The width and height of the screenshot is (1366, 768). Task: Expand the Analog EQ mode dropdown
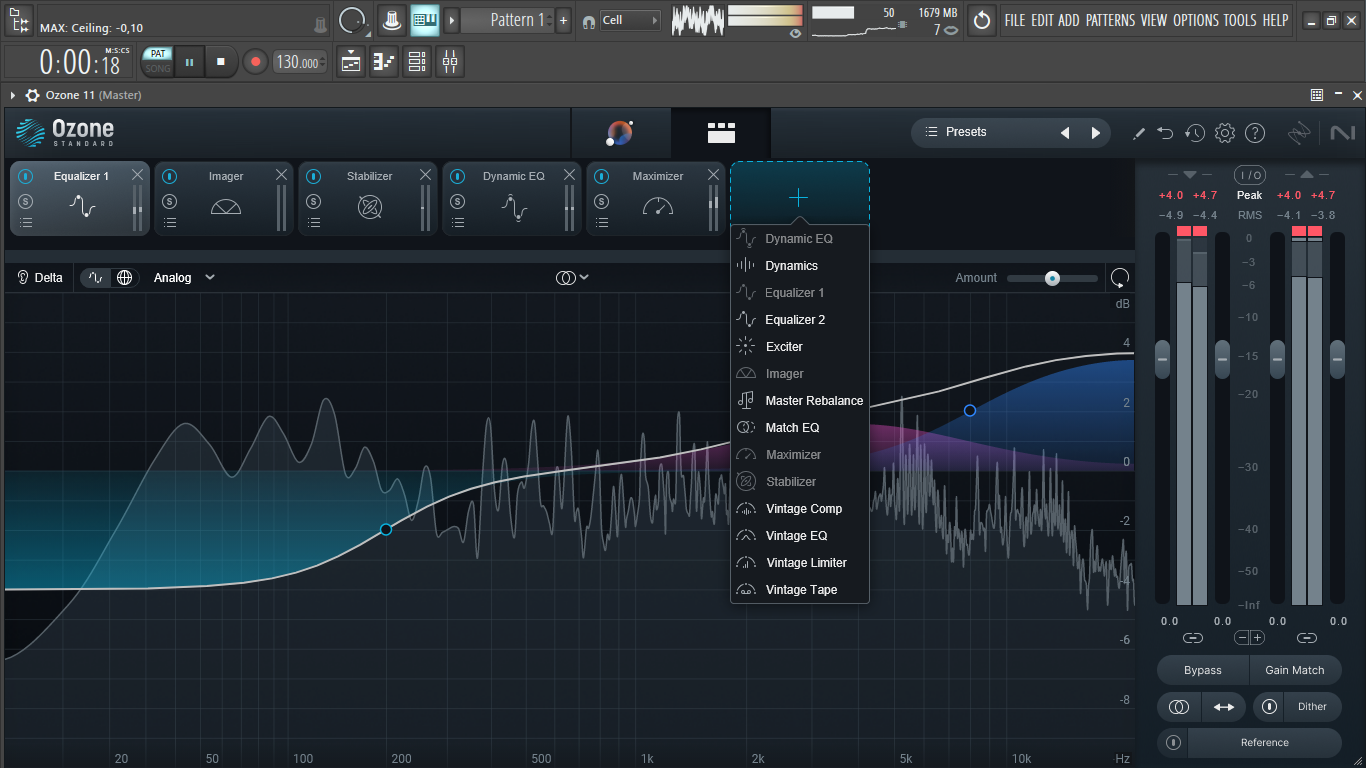click(184, 278)
